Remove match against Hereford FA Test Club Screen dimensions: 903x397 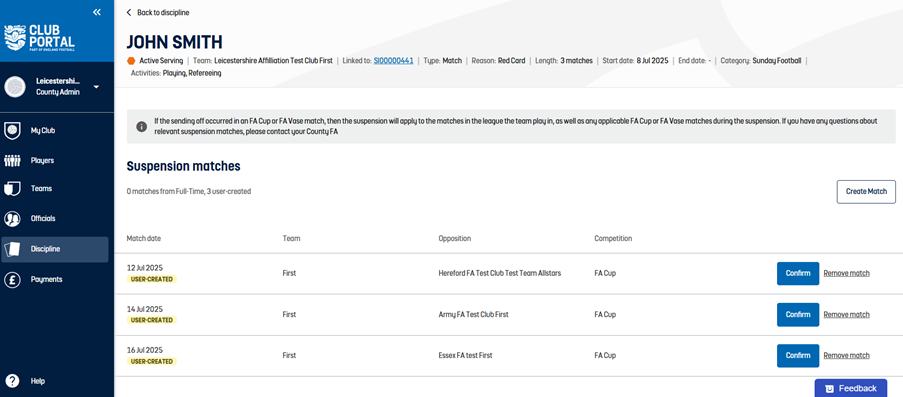[846, 274]
